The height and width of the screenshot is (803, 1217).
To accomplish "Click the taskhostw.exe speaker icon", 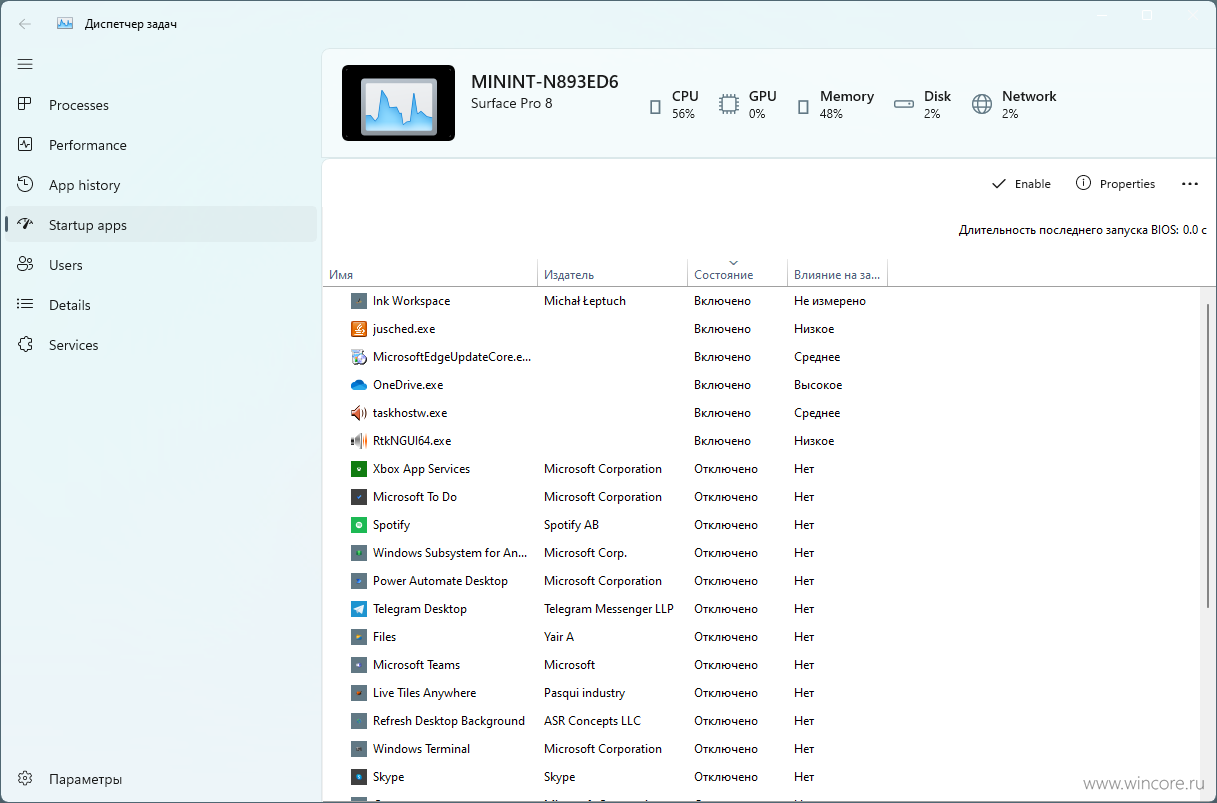I will [x=359, y=413].
